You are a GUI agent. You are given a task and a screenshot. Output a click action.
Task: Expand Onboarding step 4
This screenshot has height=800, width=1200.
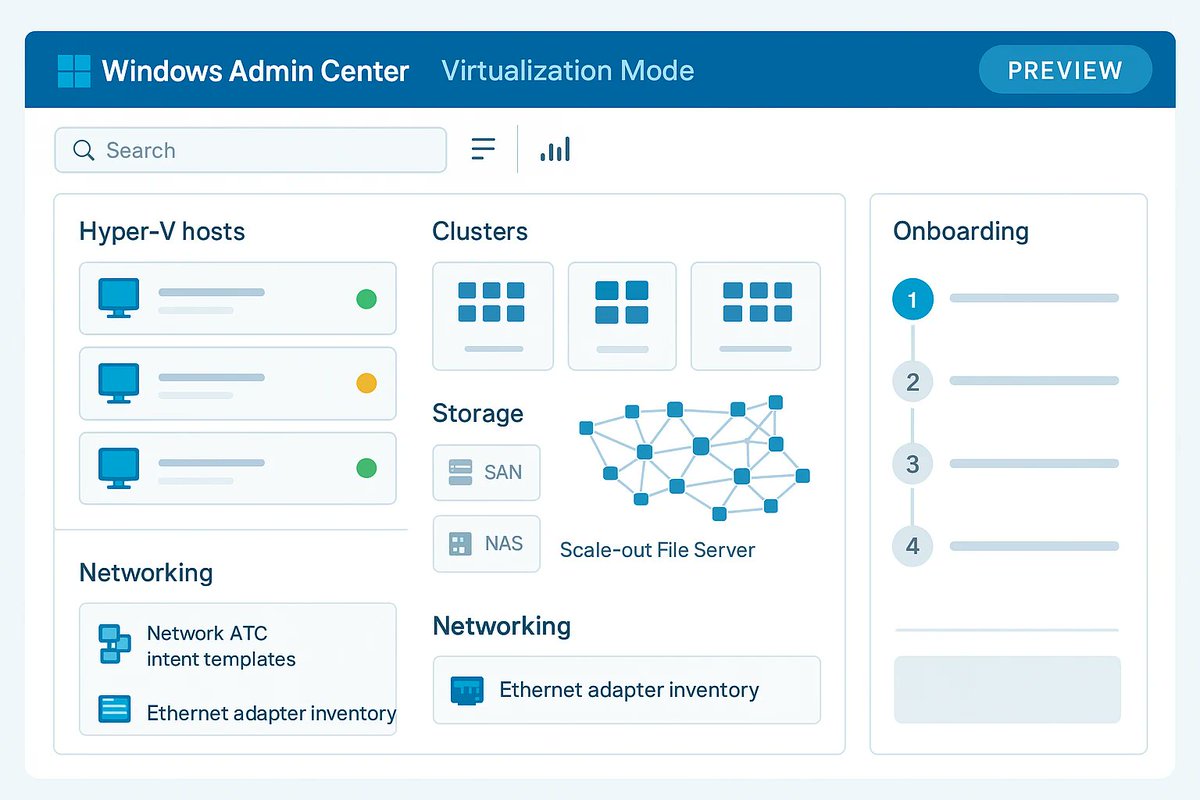pyautogui.click(x=912, y=546)
